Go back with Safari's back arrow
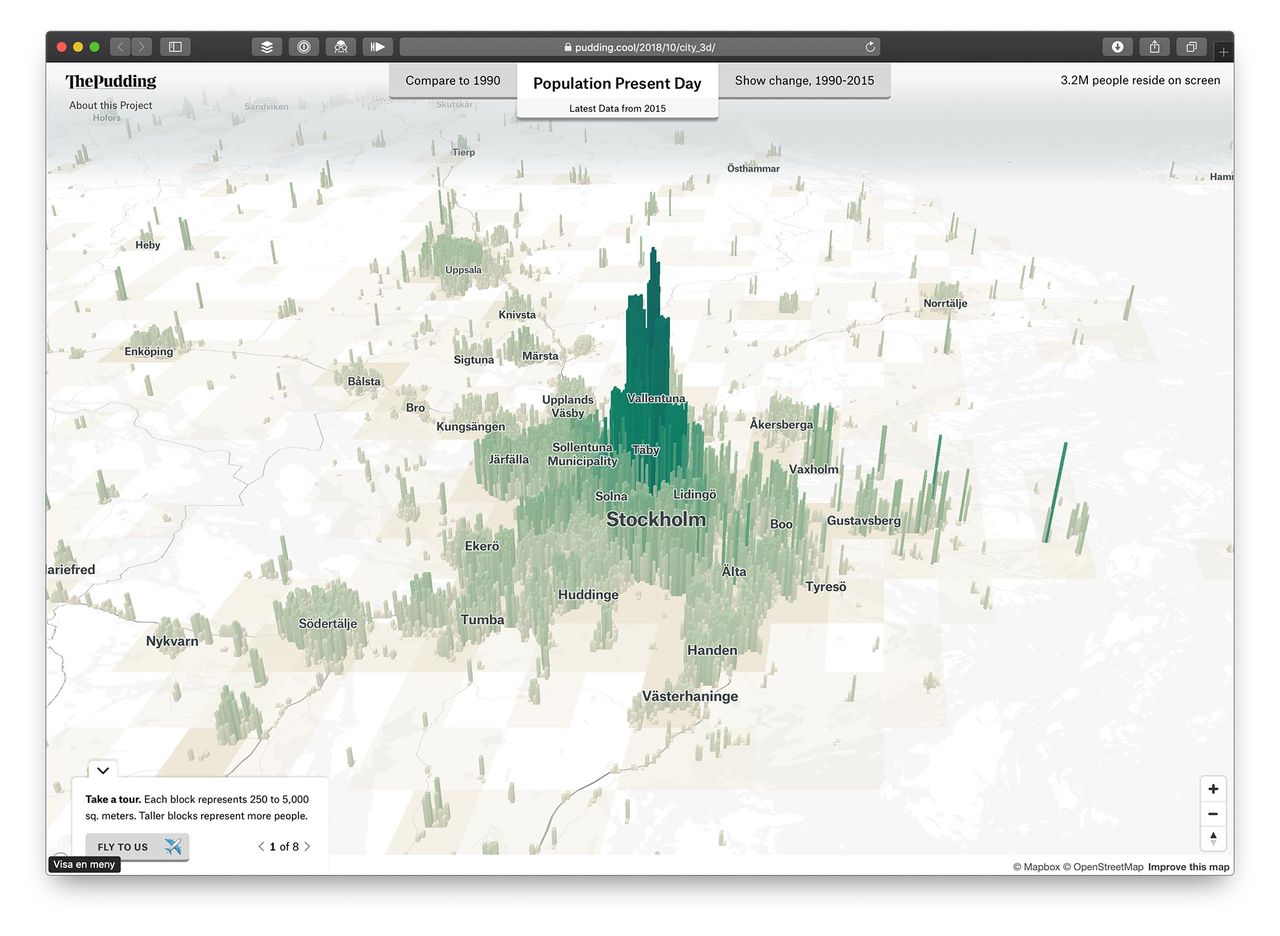 120,47
